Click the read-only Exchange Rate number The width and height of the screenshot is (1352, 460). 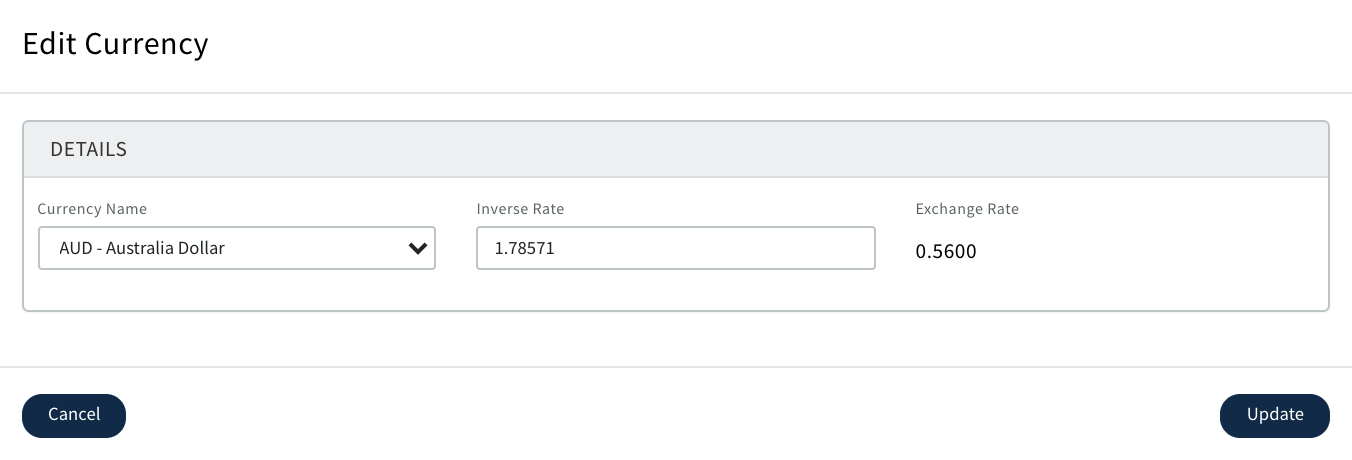pyautogui.click(x=946, y=251)
